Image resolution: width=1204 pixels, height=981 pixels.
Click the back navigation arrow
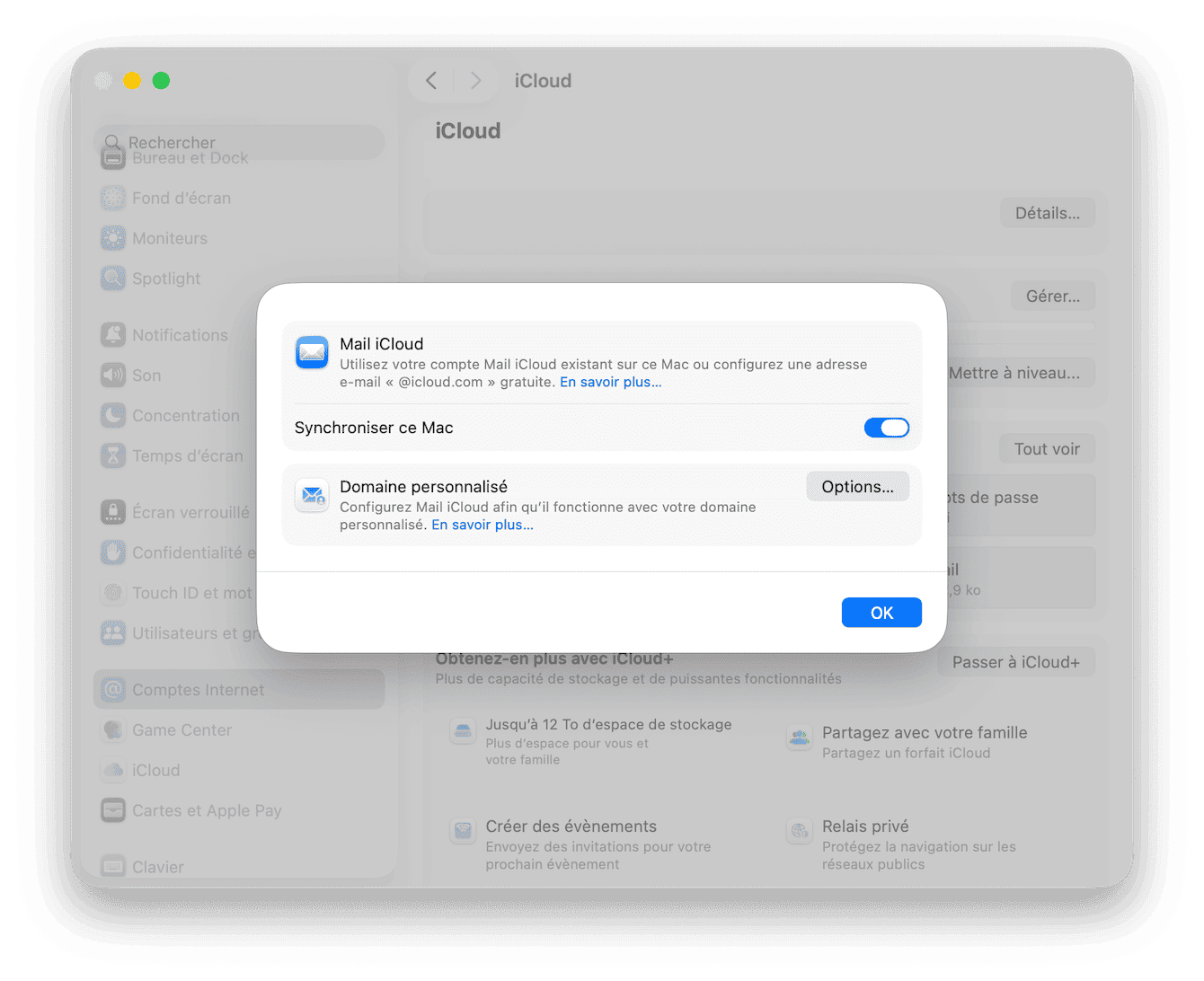click(430, 81)
